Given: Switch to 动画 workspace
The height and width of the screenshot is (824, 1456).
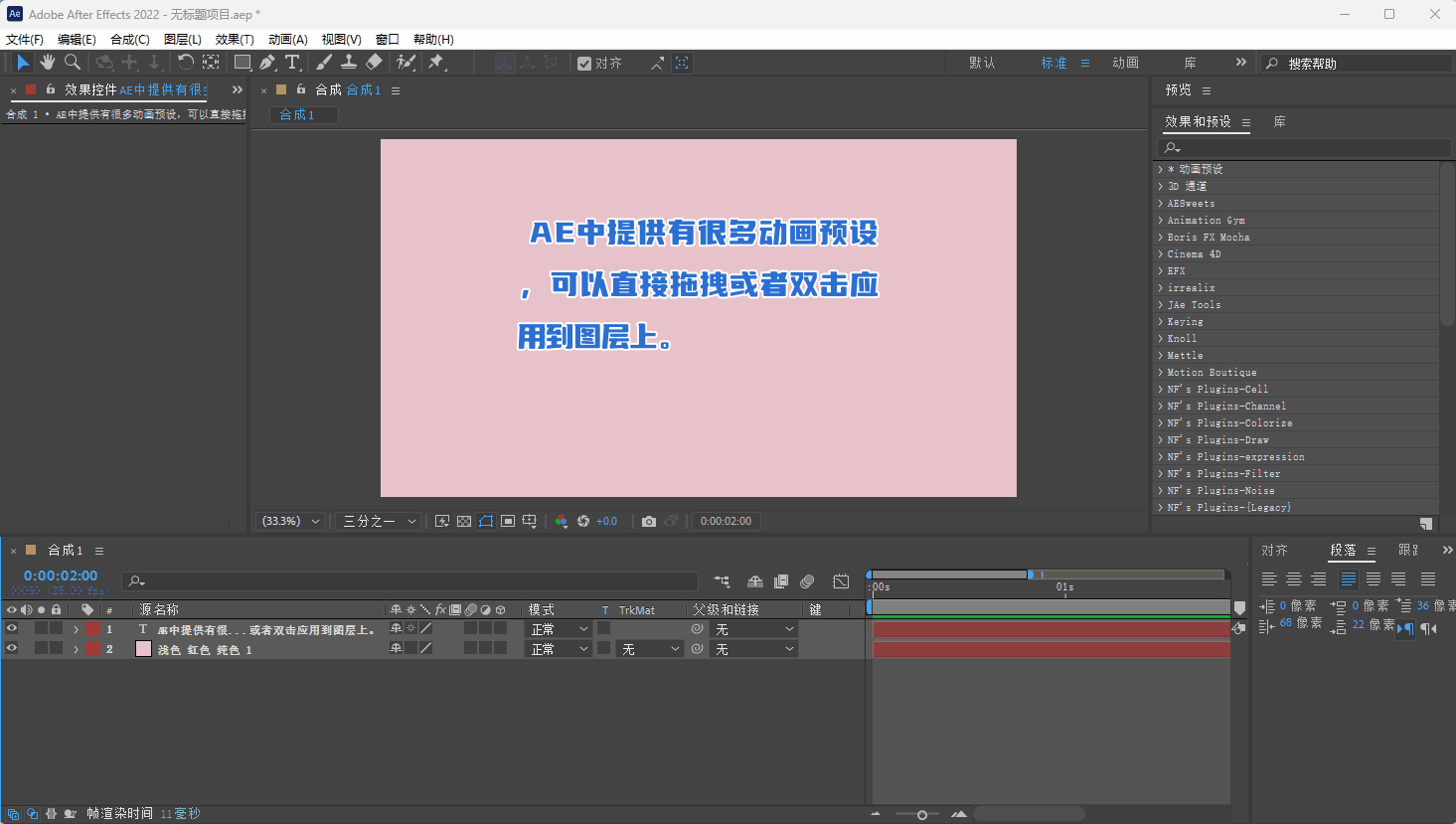Looking at the screenshot, I should 1125,63.
